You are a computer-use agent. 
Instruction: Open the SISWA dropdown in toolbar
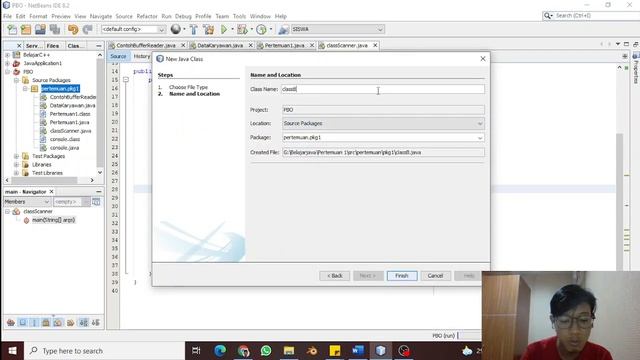[337, 29]
